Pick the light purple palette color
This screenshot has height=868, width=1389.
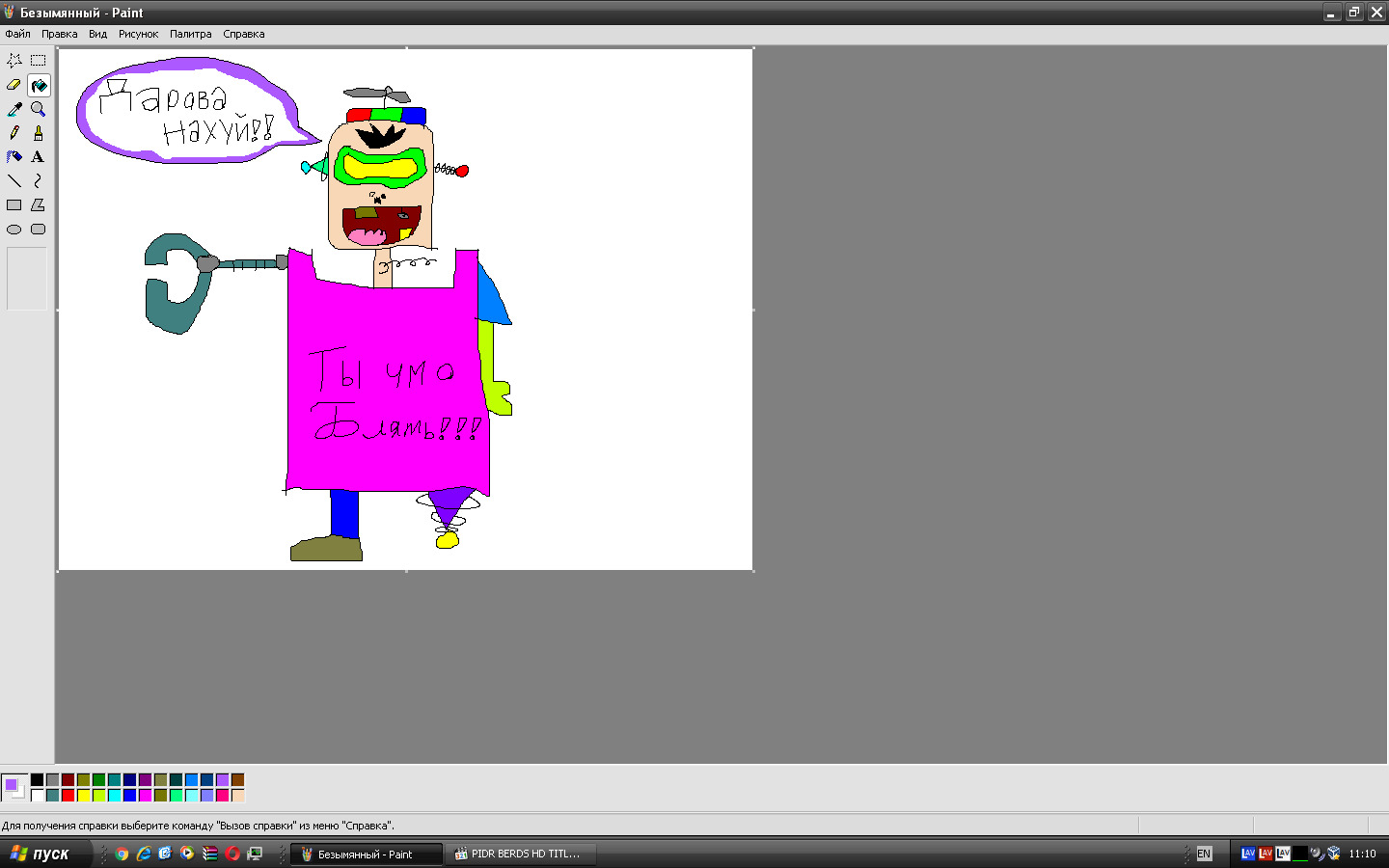[222, 780]
